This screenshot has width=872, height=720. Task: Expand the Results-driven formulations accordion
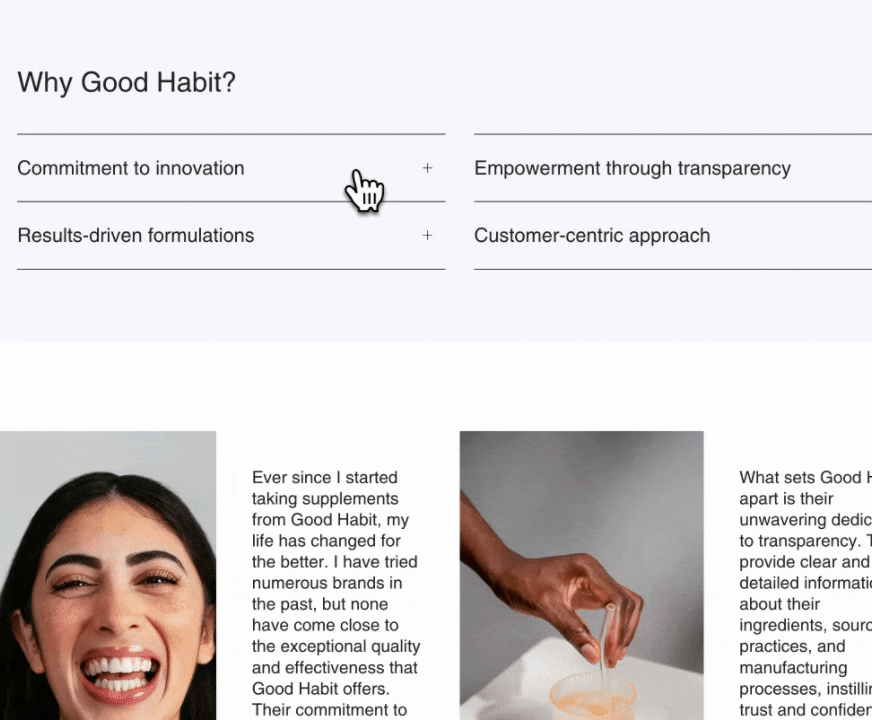coord(231,236)
